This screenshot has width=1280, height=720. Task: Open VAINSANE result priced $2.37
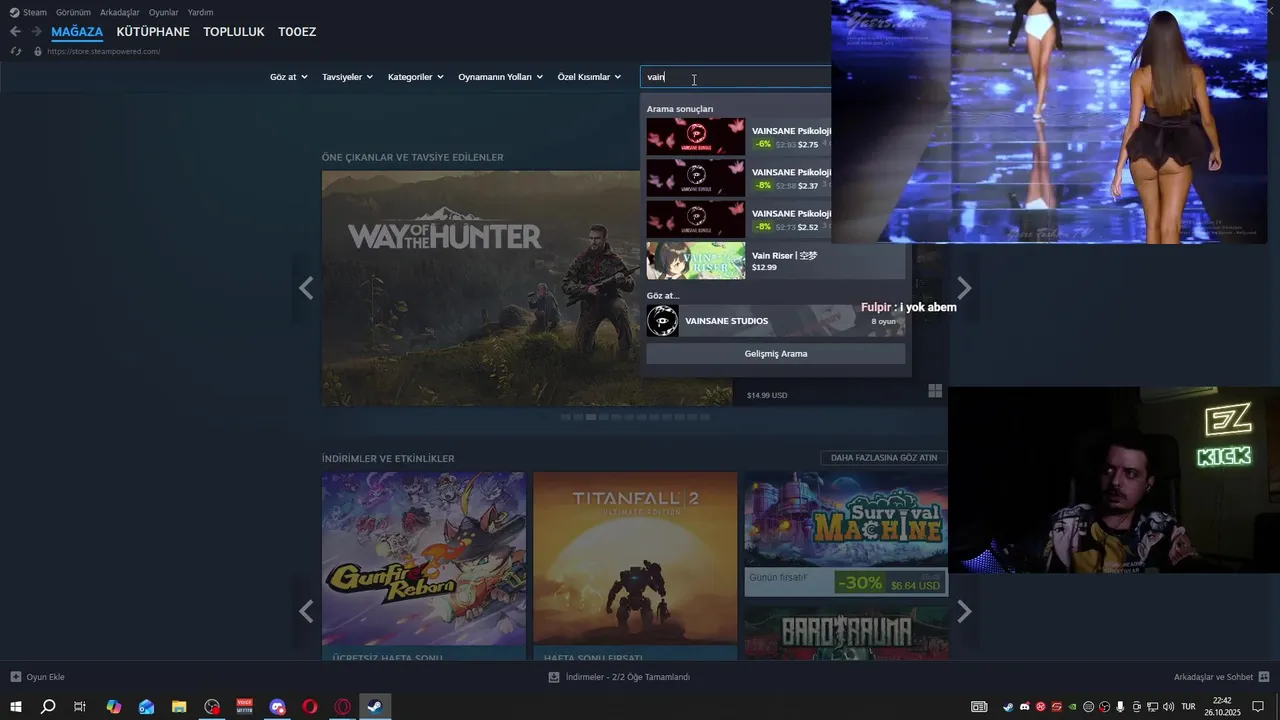738,178
